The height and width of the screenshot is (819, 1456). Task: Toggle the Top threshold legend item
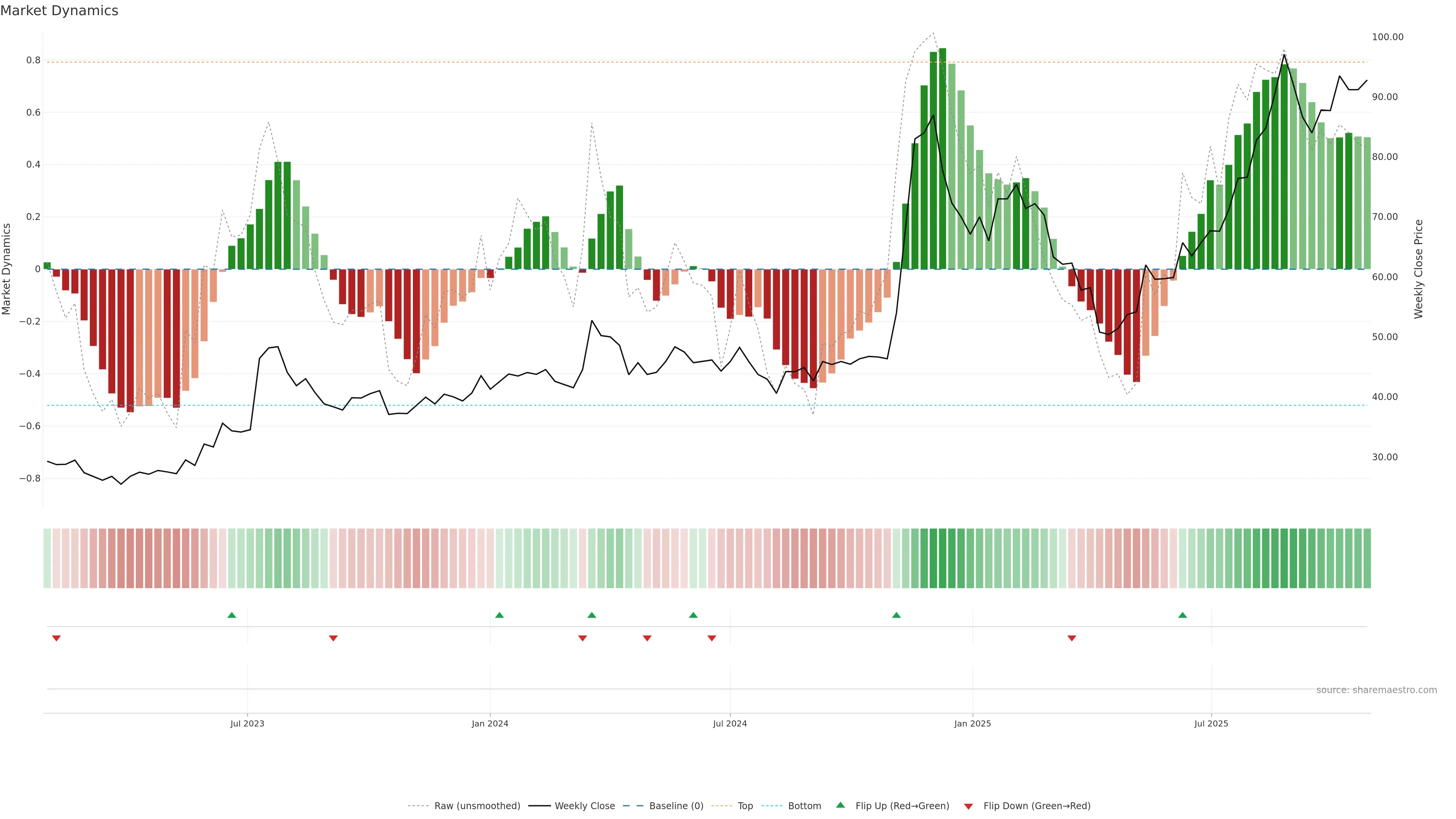point(745,806)
